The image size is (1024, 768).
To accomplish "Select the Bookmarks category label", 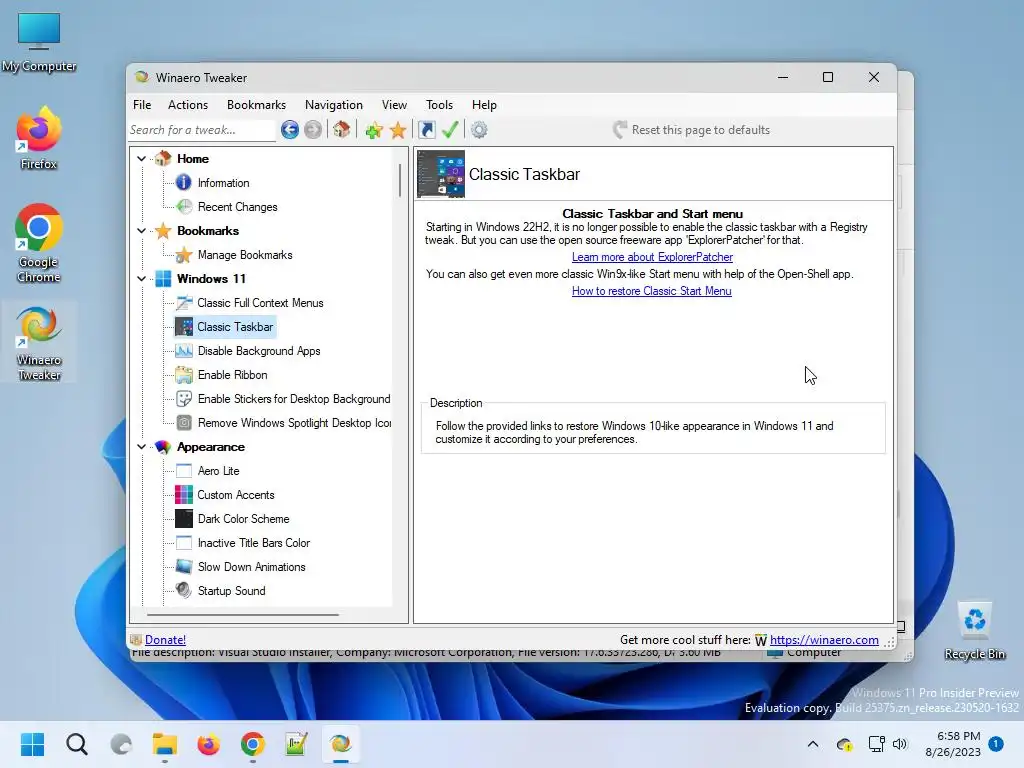I will pyautogui.click(x=208, y=231).
